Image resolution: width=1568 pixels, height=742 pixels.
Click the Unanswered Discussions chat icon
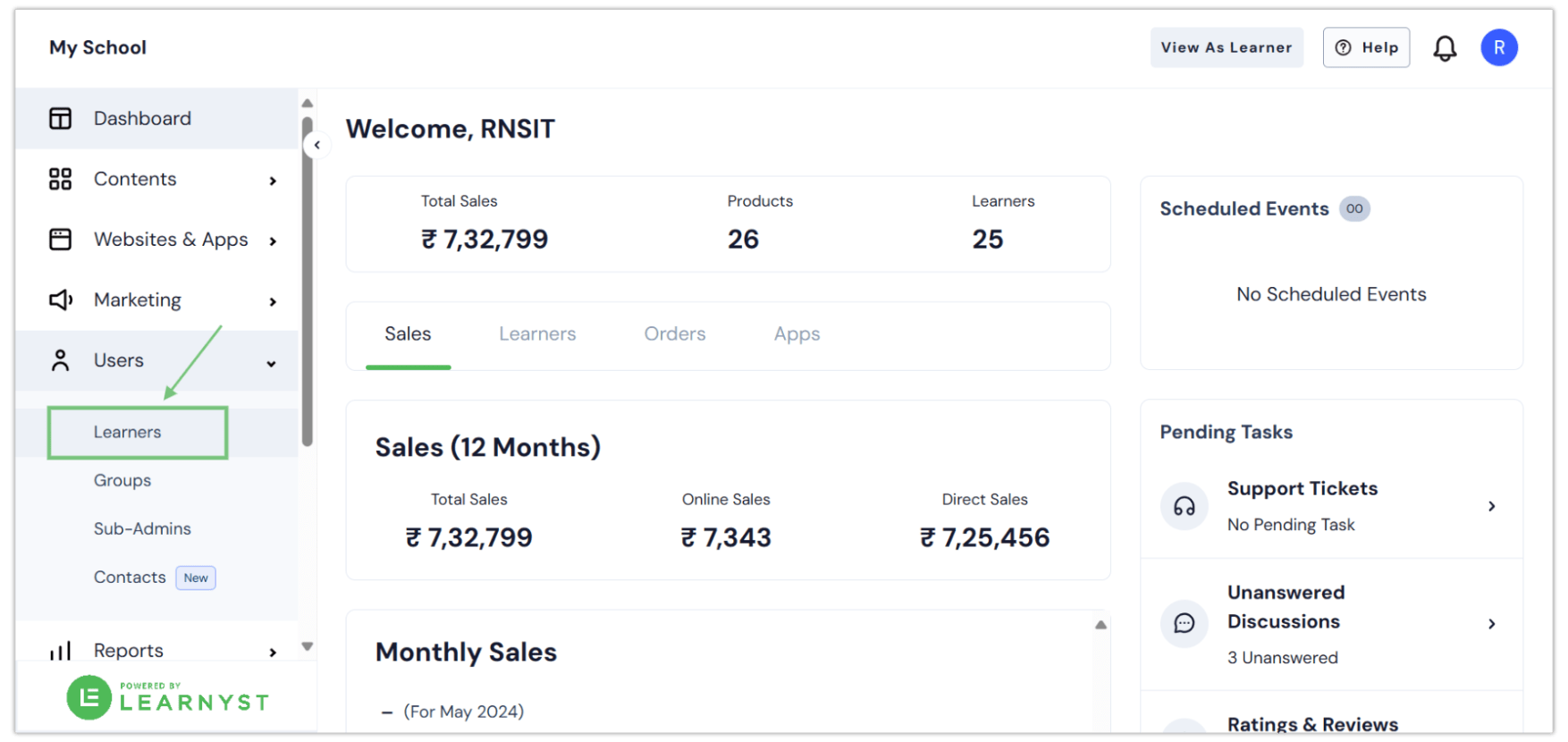pyautogui.click(x=1184, y=623)
